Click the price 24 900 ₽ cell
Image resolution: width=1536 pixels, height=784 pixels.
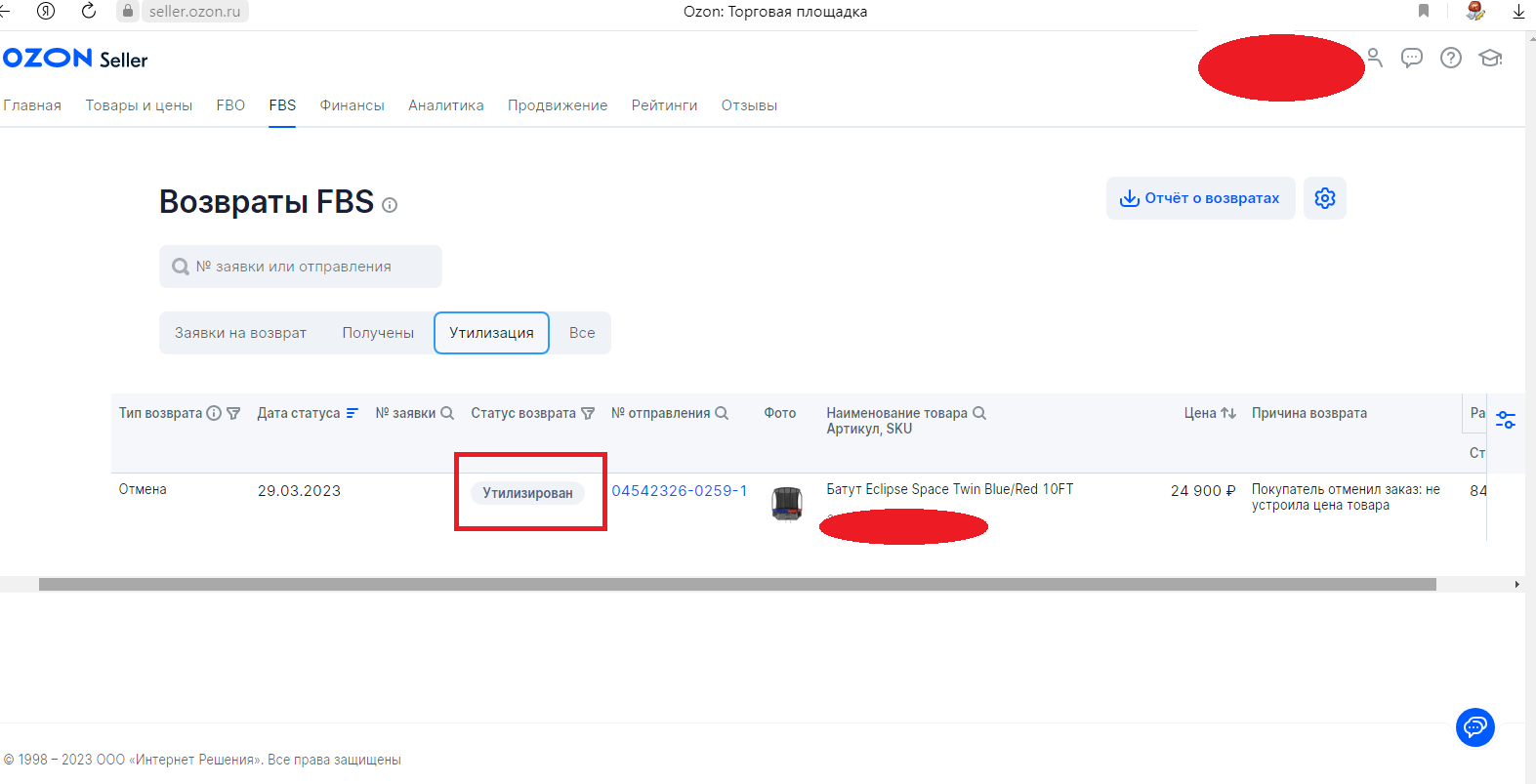[1203, 491]
